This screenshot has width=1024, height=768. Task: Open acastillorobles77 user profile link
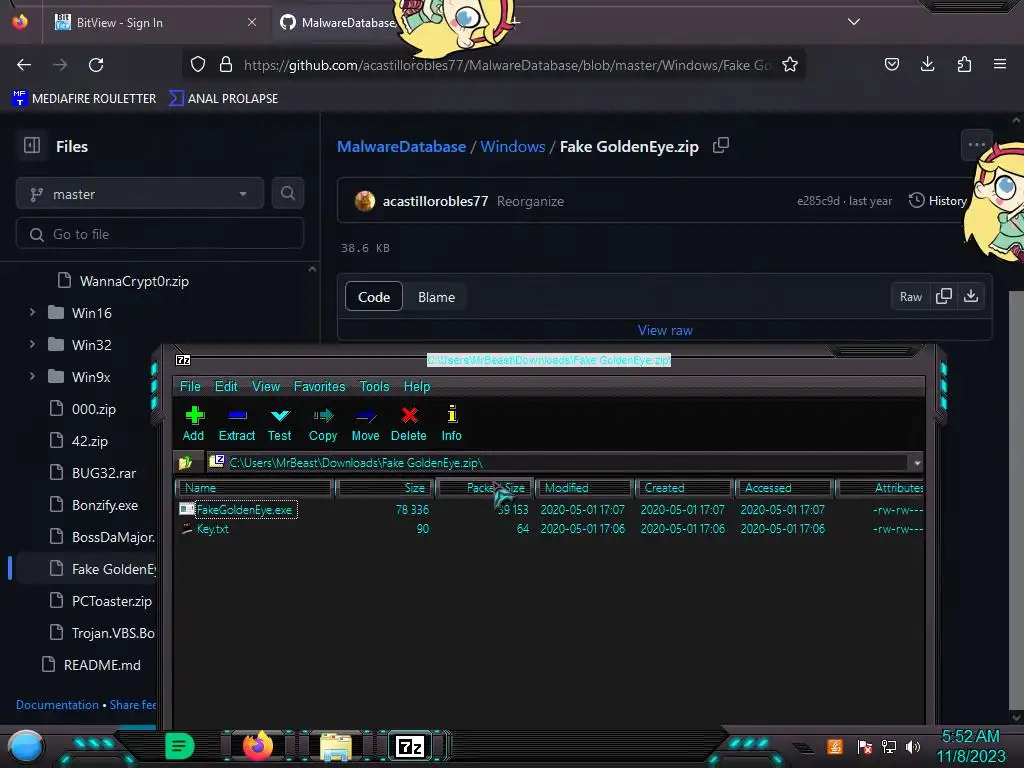(435, 201)
